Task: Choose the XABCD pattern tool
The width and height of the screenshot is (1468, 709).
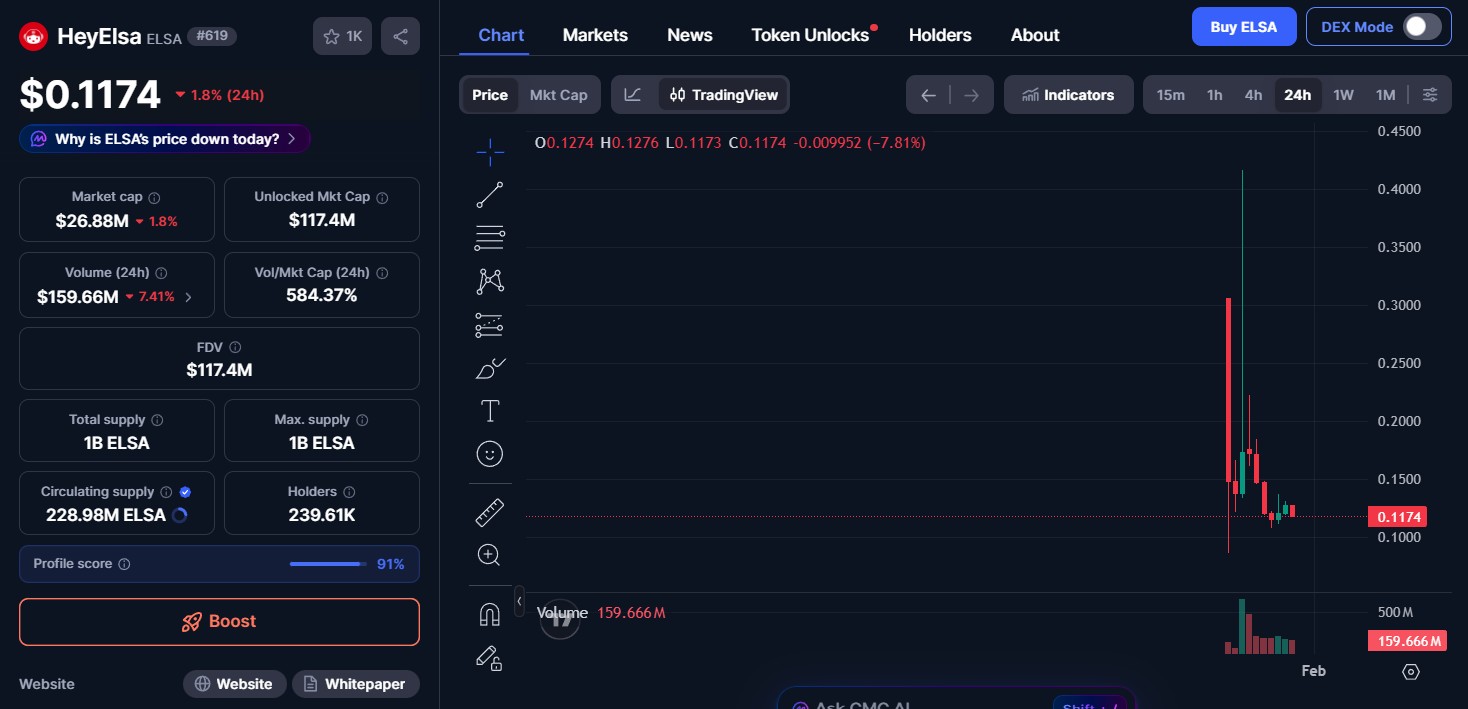Action: [x=489, y=281]
